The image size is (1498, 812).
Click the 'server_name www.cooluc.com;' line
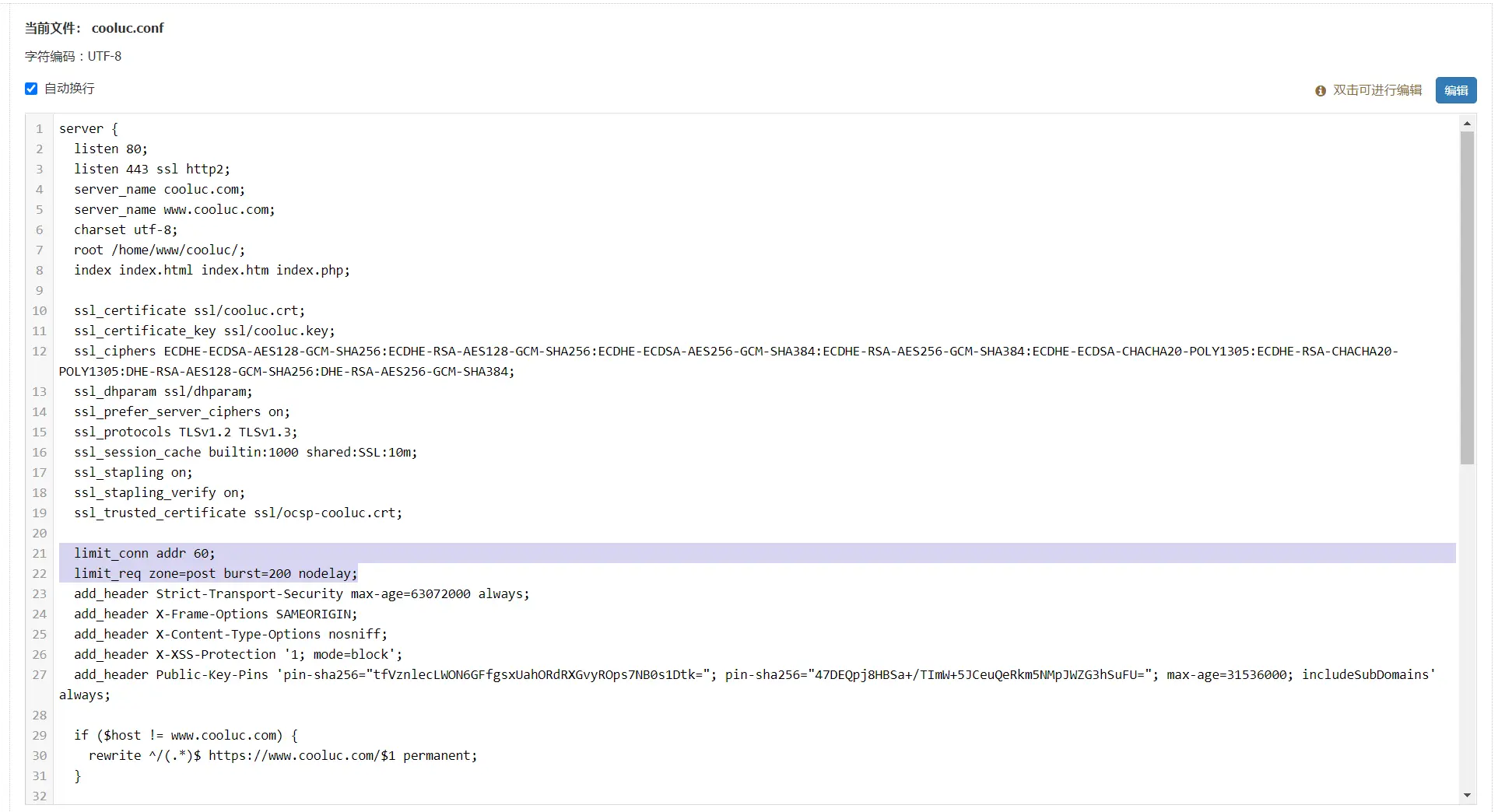coord(174,209)
